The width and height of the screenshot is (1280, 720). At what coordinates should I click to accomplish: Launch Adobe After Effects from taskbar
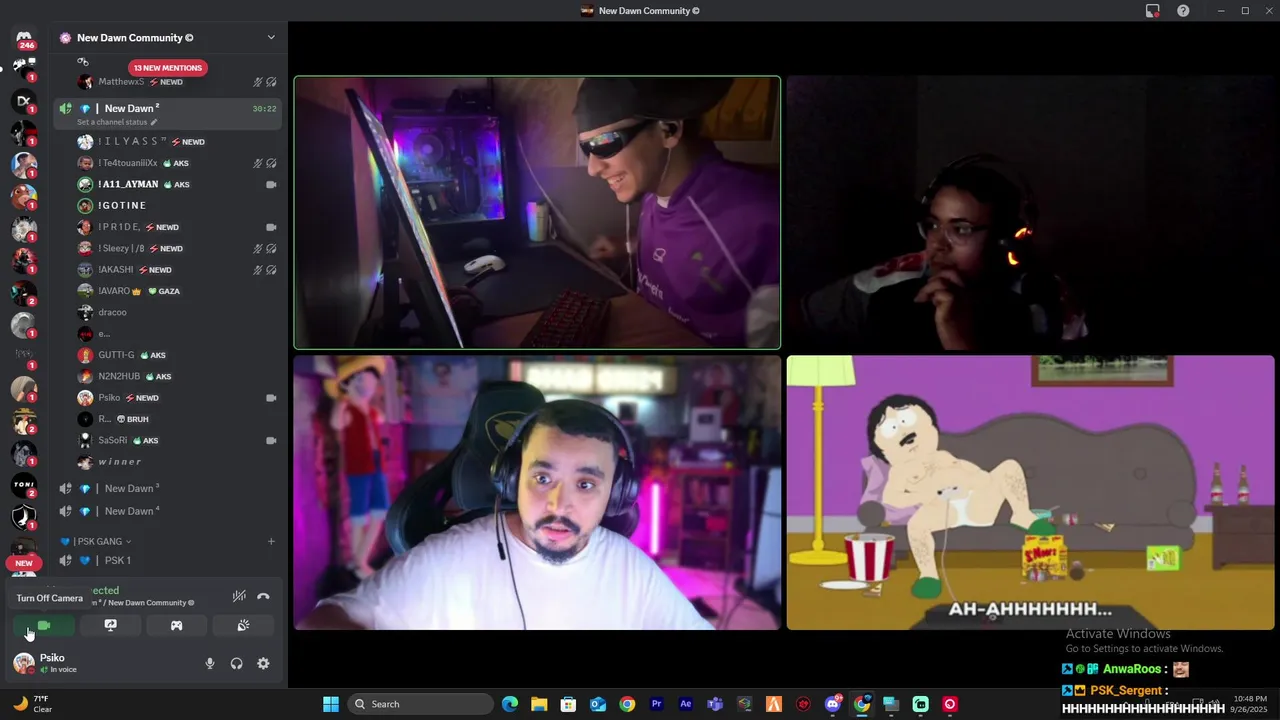coord(686,704)
